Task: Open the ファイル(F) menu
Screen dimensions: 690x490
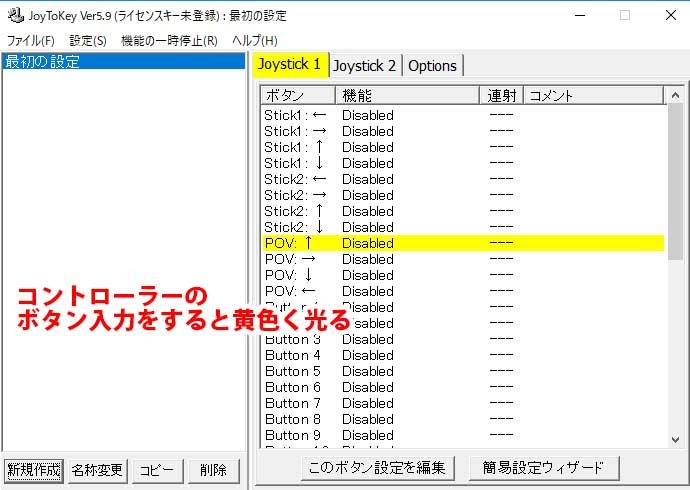Action: (31, 41)
